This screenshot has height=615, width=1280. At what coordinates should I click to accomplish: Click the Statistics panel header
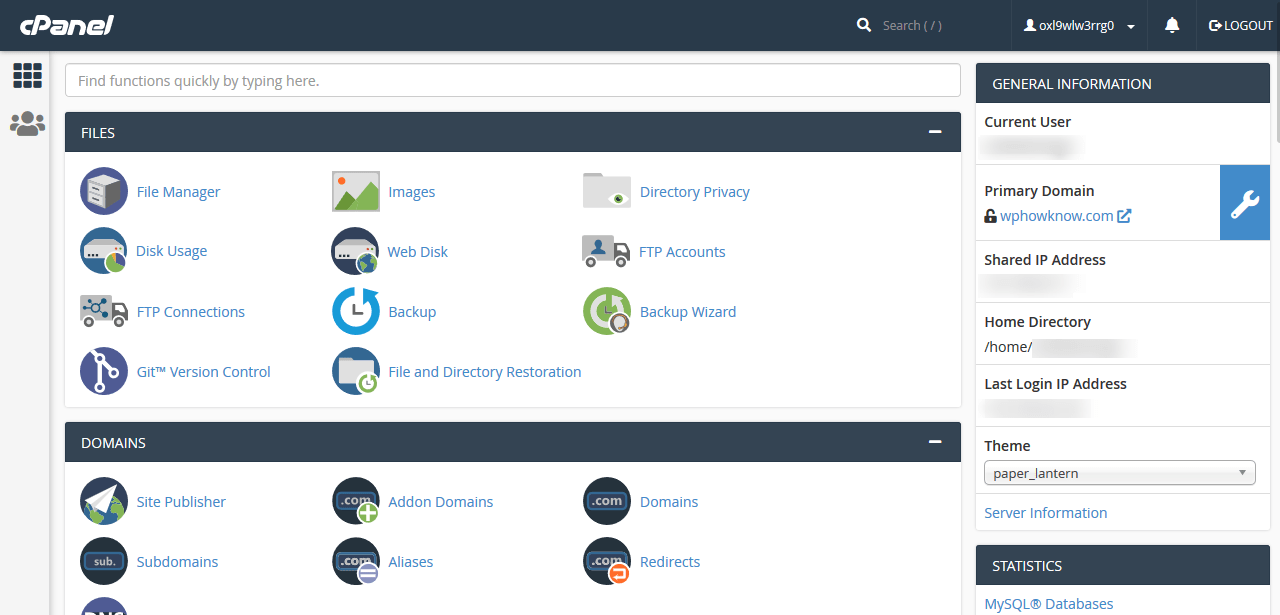(1123, 566)
